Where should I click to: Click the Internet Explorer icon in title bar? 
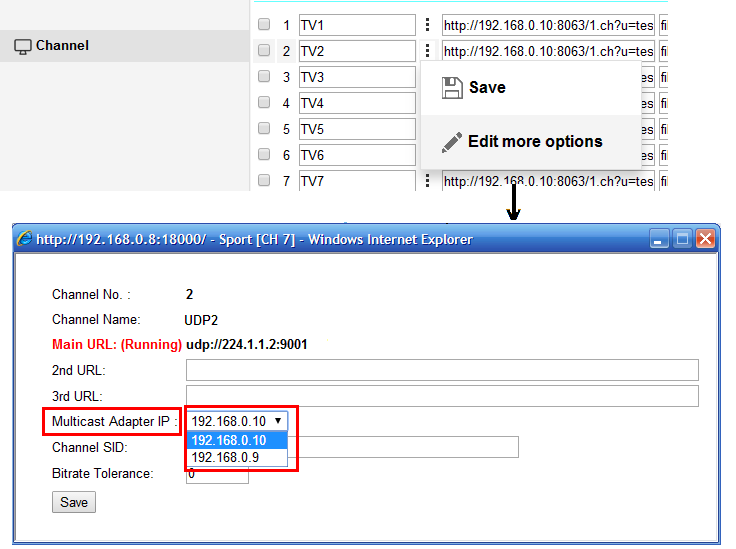click(x=24, y=239)
